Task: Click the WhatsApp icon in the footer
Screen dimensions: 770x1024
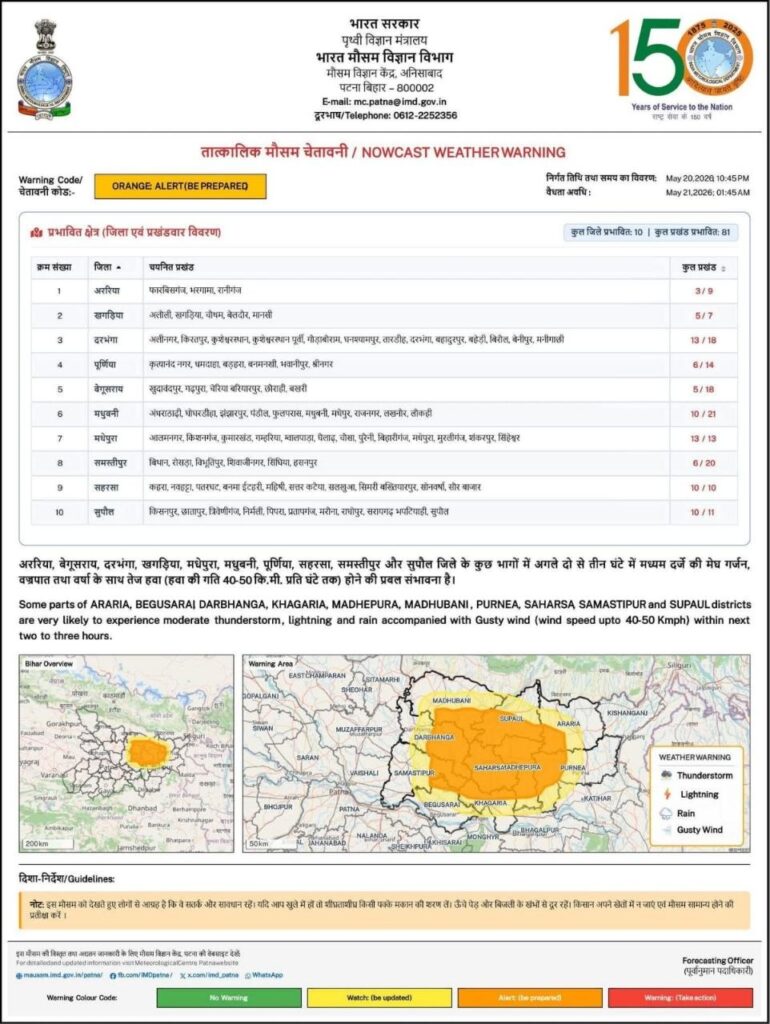Action: click(248, 975)
